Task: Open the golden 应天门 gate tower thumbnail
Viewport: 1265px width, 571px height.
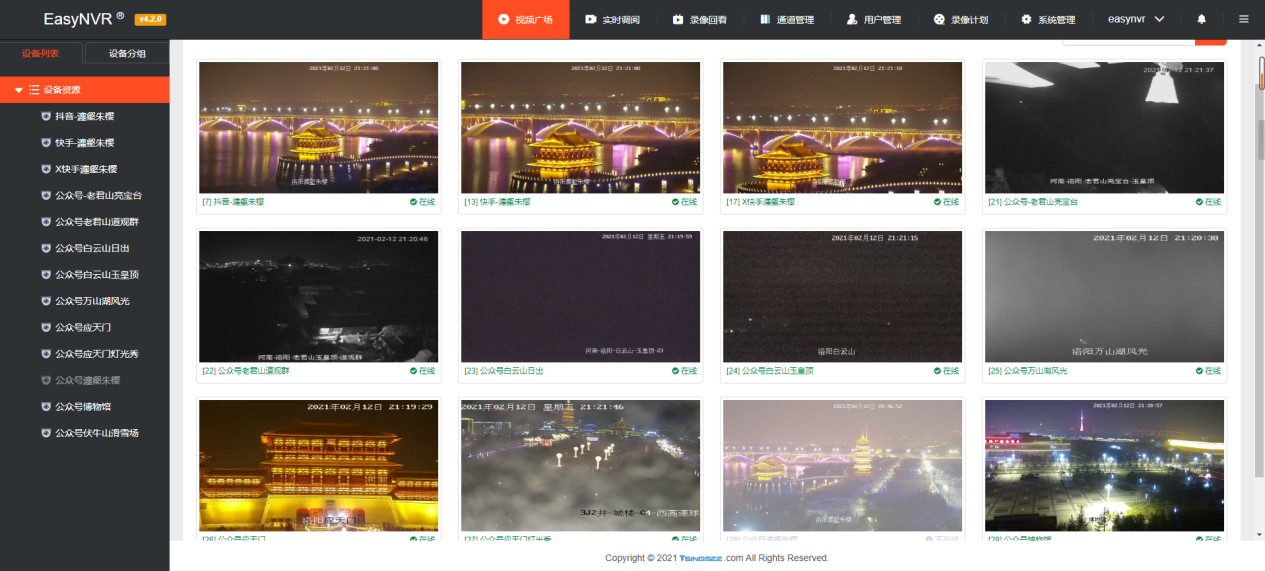Action: [319, 465]
